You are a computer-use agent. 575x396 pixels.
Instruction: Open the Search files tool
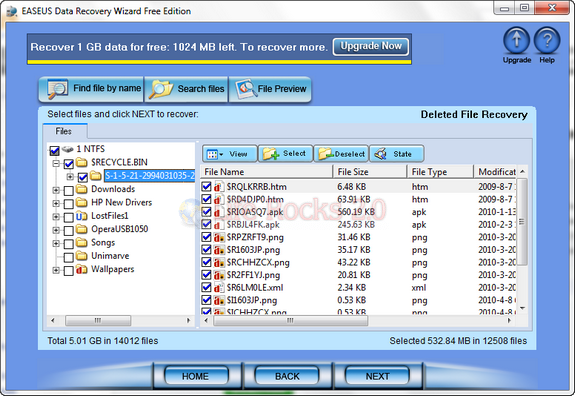click(186, 89)
